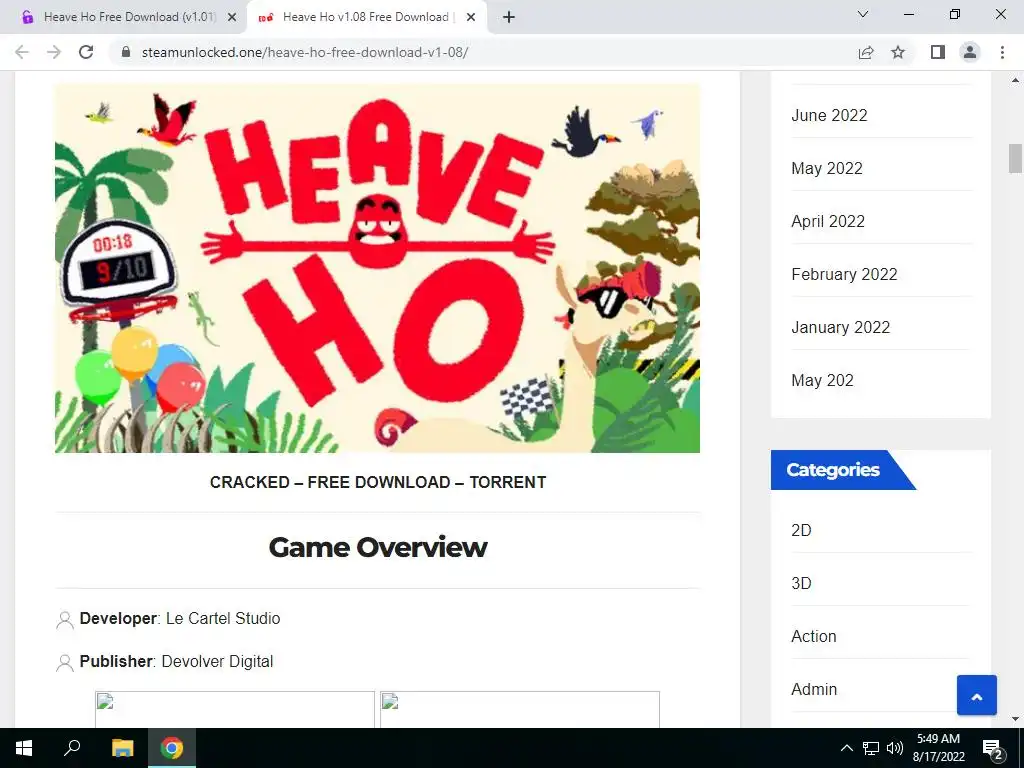Open the Admin category
Image resolution: width=1024 pixels, height=768 pixels.
coord(814,689)
